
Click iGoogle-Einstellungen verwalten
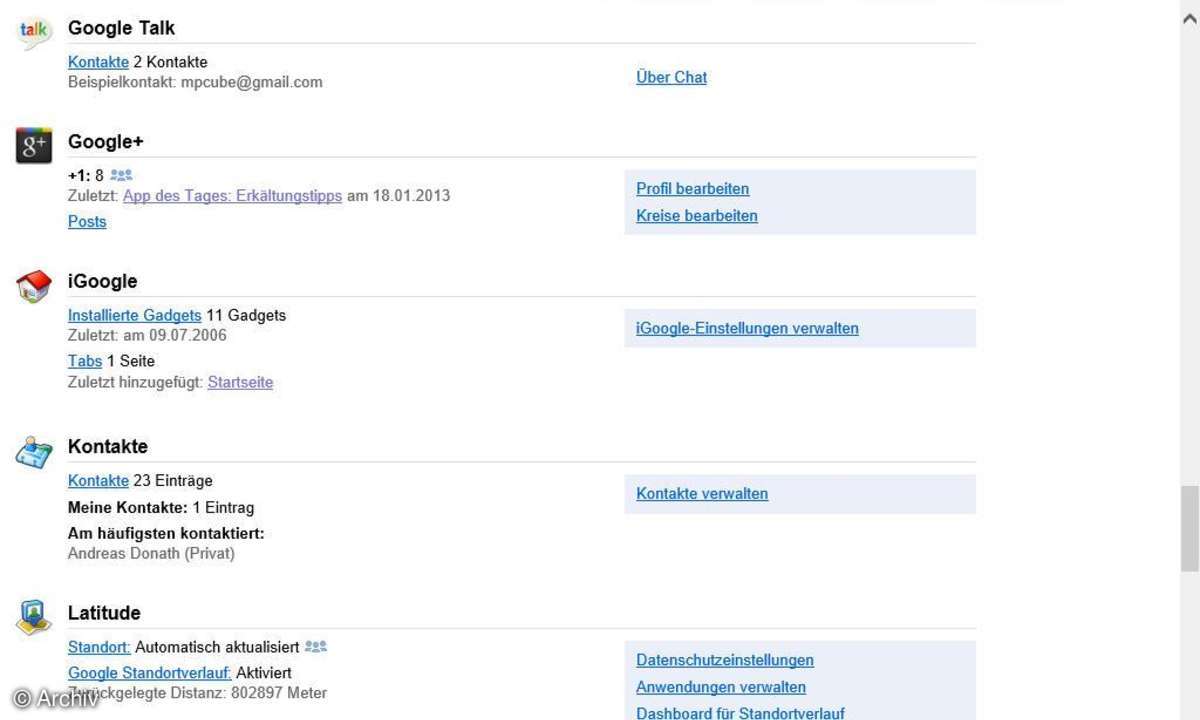[x=747, y=328]
